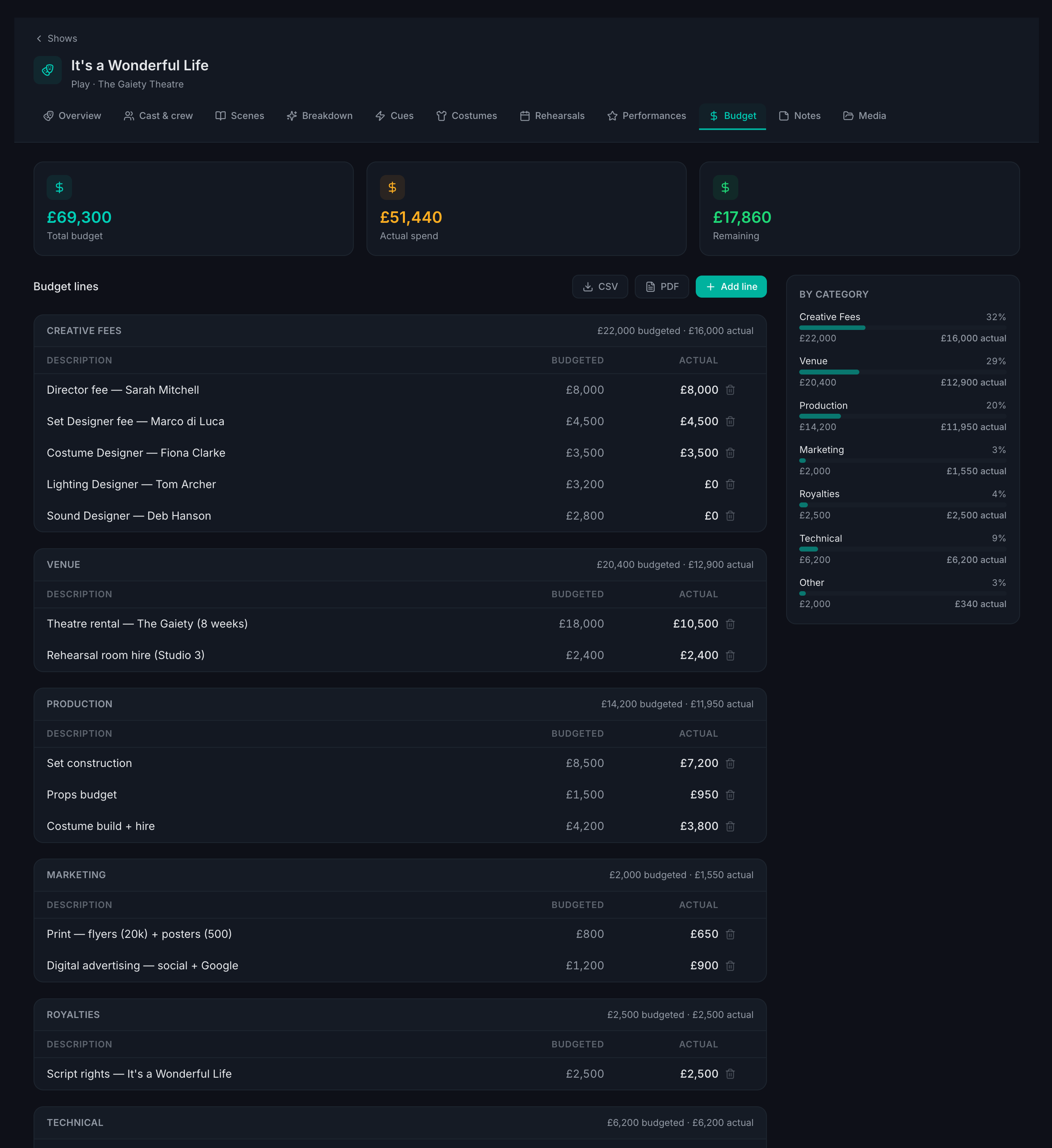Delete the Costume Designer Fiona Clarke line

pos(730,453)
